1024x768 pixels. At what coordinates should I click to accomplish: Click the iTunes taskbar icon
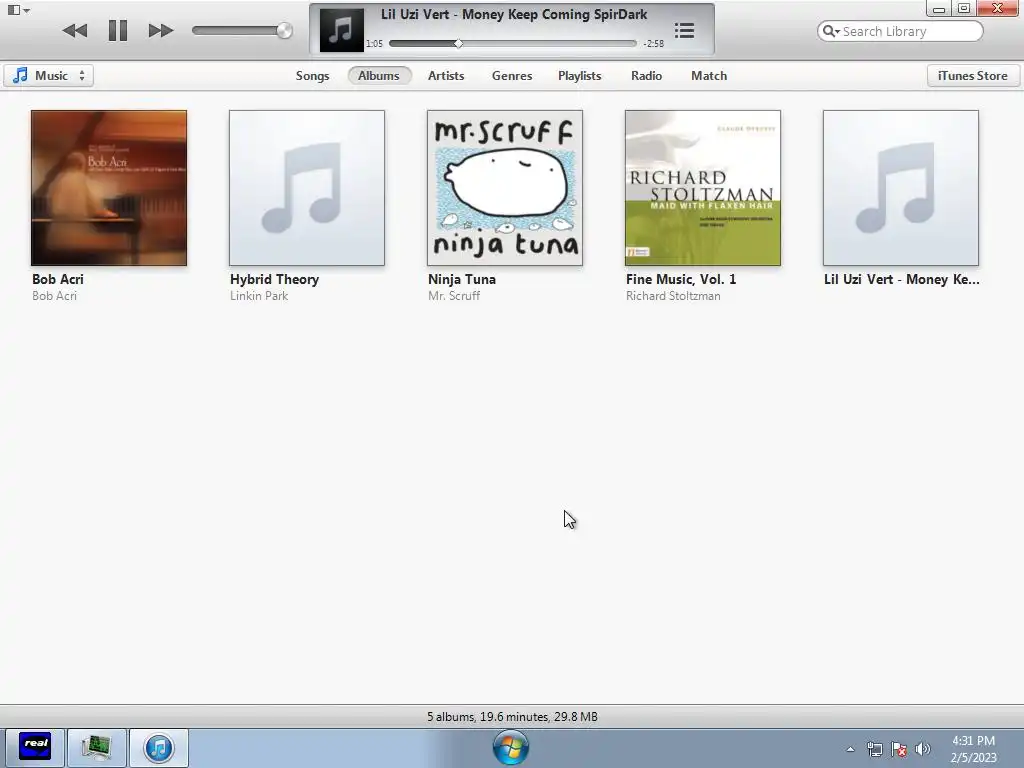coord(159,747)
